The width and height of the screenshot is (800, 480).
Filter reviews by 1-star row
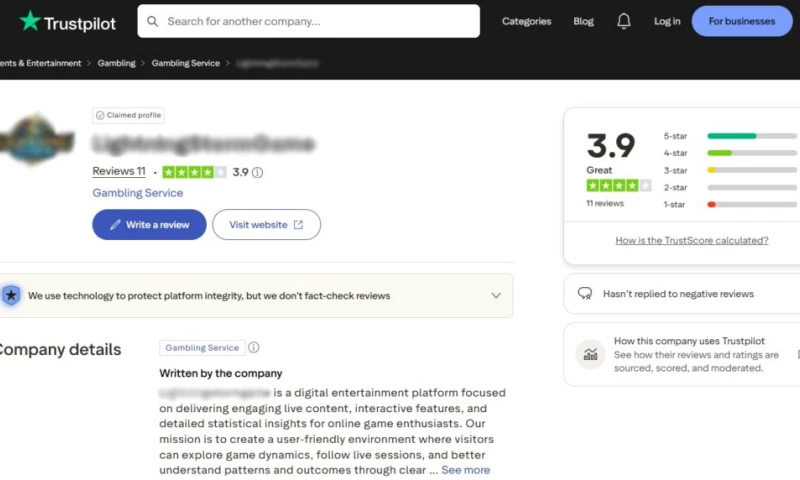pos(730,205)
